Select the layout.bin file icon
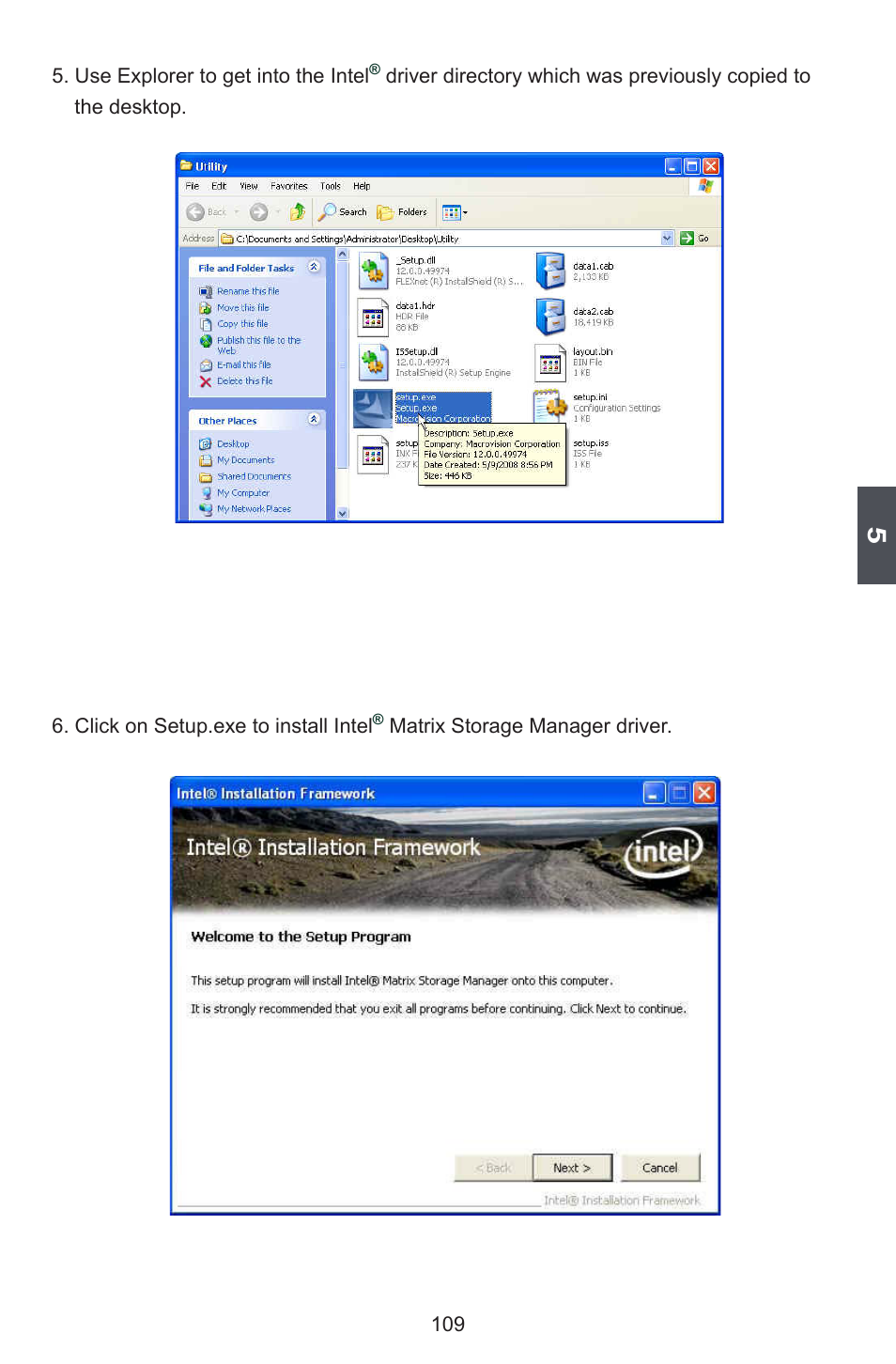Viewport: 896px width, 1364px height. click(550, 363)
